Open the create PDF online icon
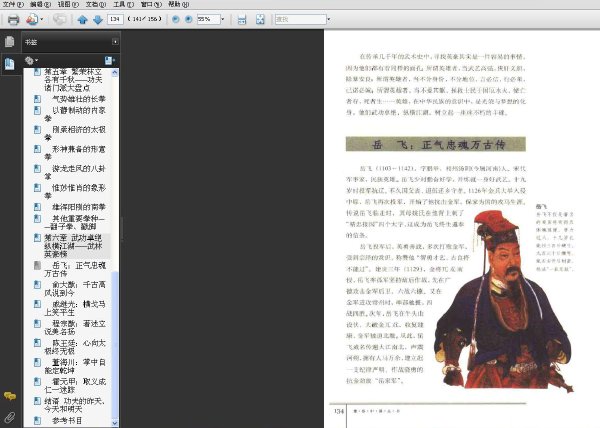Viewport: 600px width, 428px height. click(x=32, y=19)
